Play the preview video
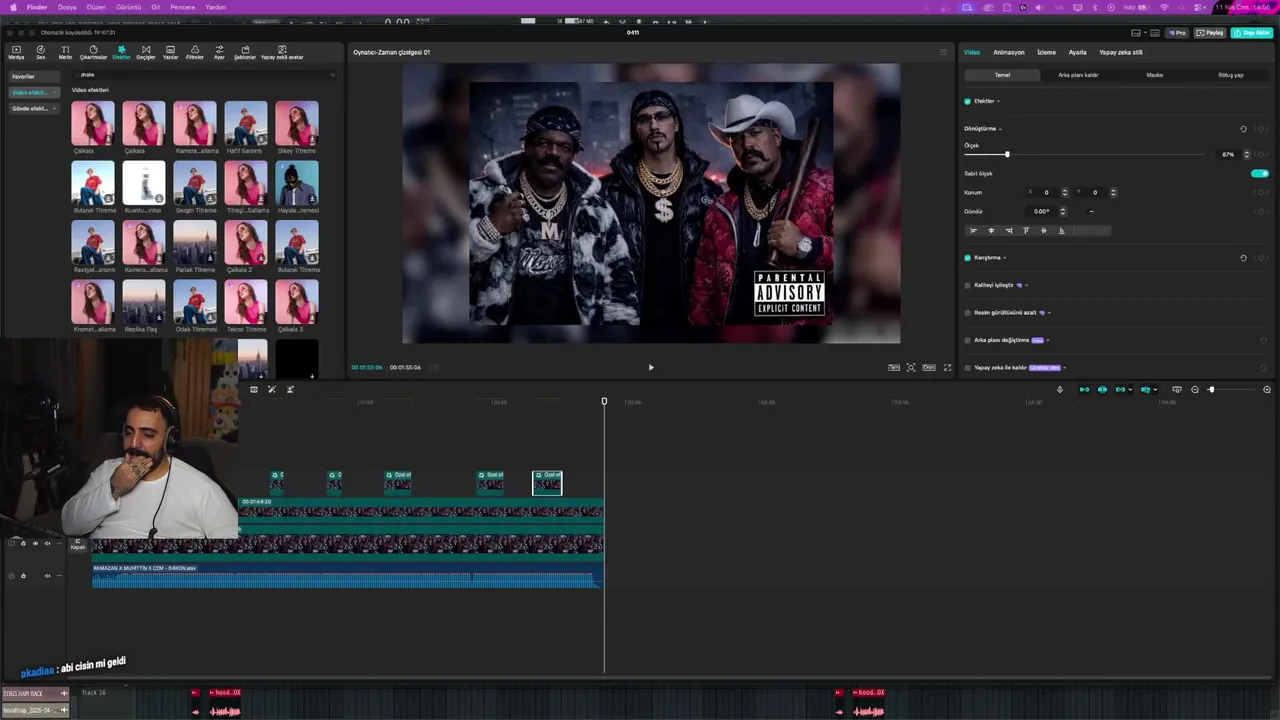The height and width of the screenshot is (720, 1280). 651,367
